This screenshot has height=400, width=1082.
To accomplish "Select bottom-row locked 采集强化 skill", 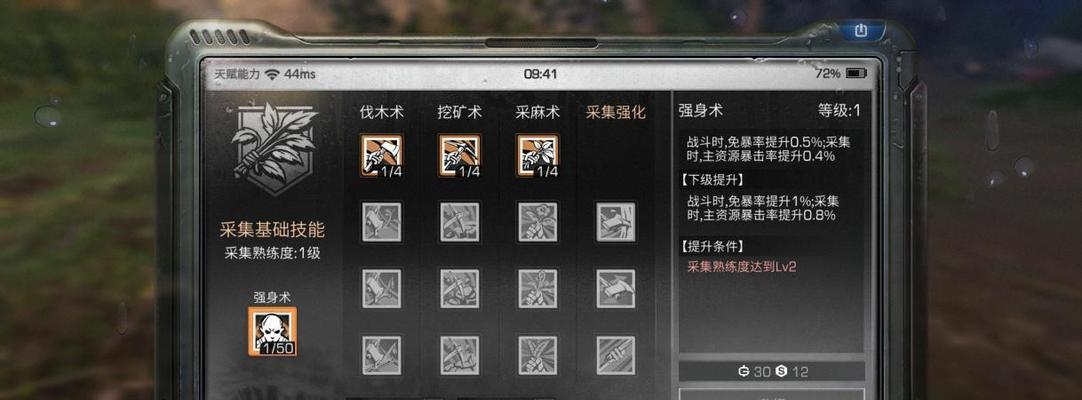I will pos(616,355).
